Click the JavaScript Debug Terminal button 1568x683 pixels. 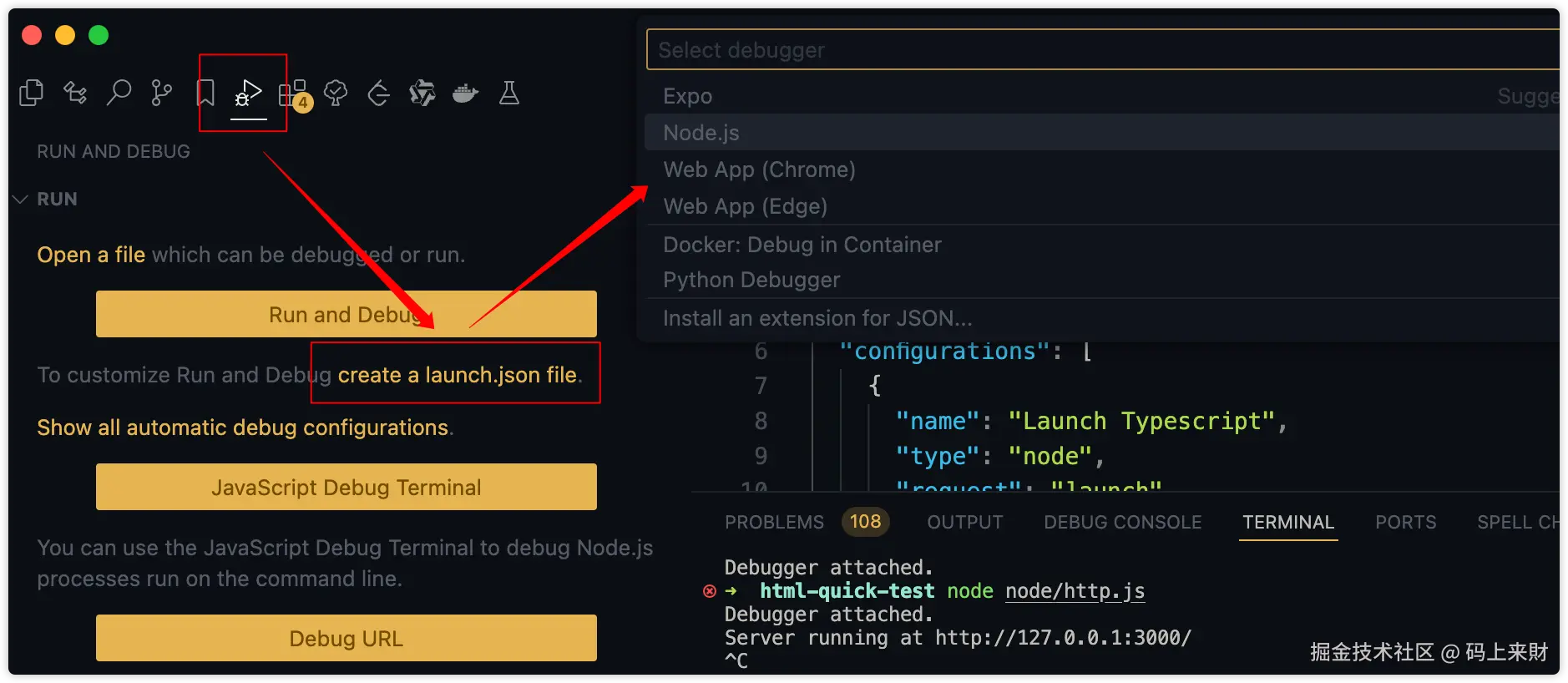(346, 487)
